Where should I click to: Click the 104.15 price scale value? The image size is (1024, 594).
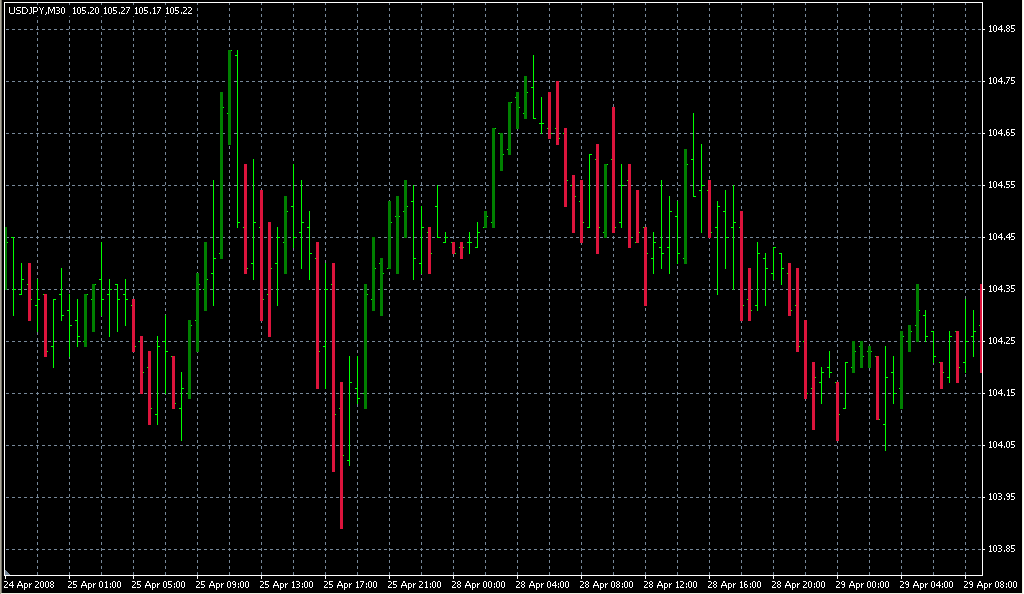pyautogui.click(x=1001, y=393)
